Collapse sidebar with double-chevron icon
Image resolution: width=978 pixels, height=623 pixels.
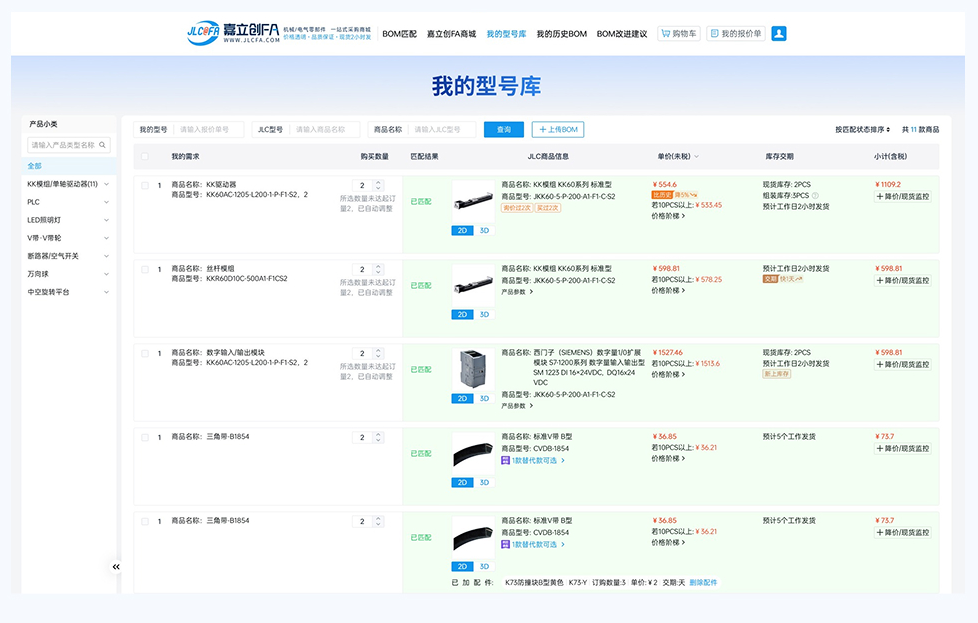click(116, 567)
